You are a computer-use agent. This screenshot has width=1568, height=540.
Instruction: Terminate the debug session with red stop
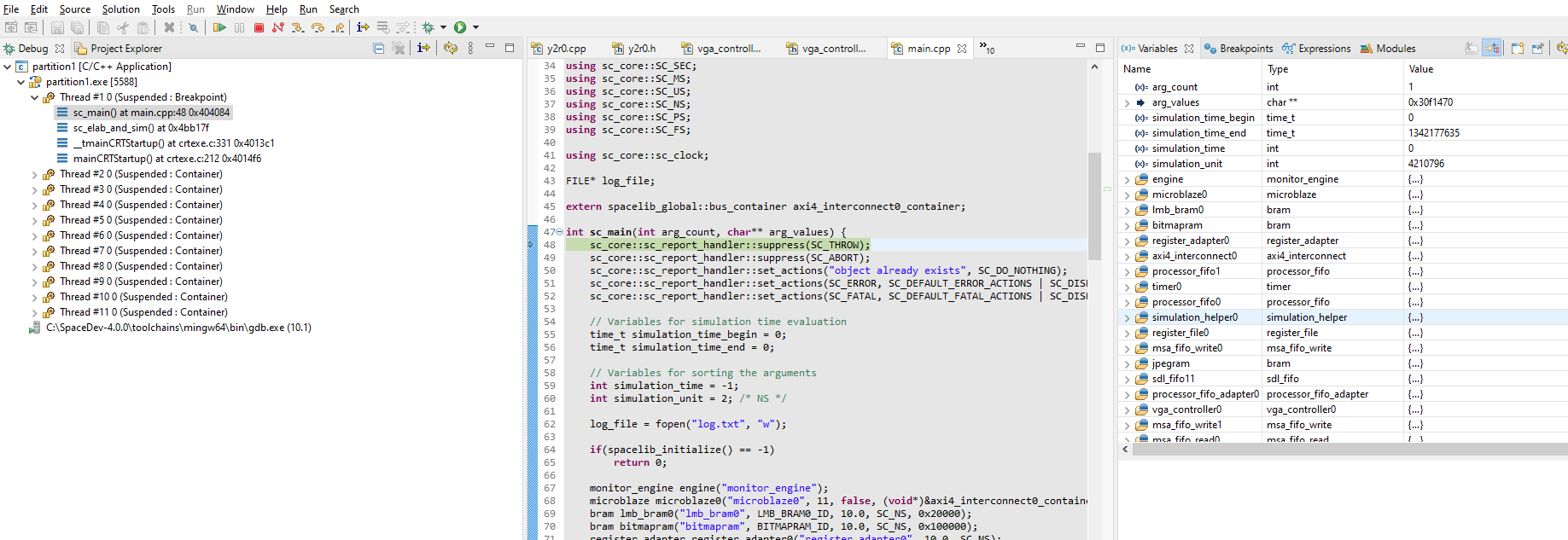259,28
